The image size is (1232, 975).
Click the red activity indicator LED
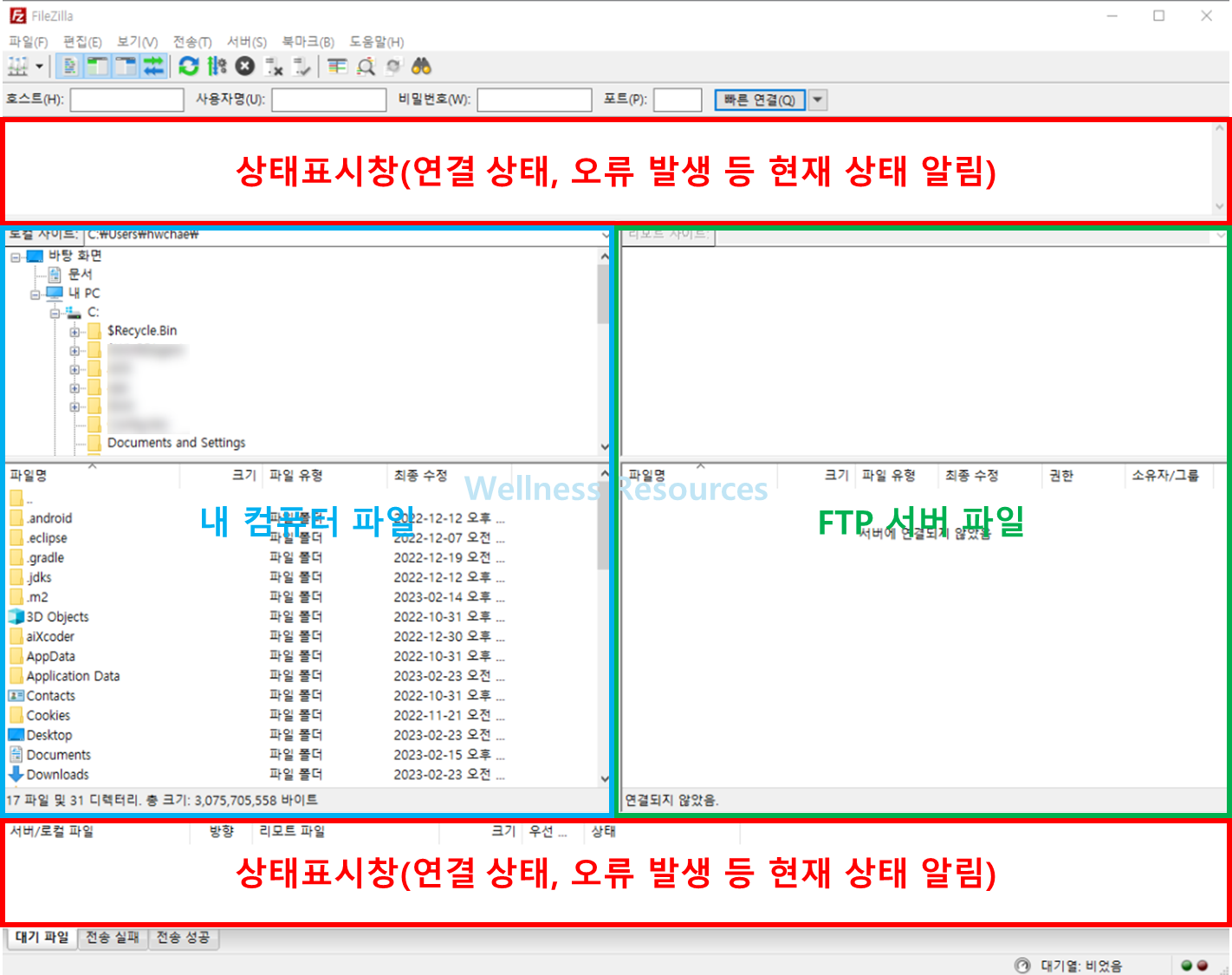[1203, 965]
